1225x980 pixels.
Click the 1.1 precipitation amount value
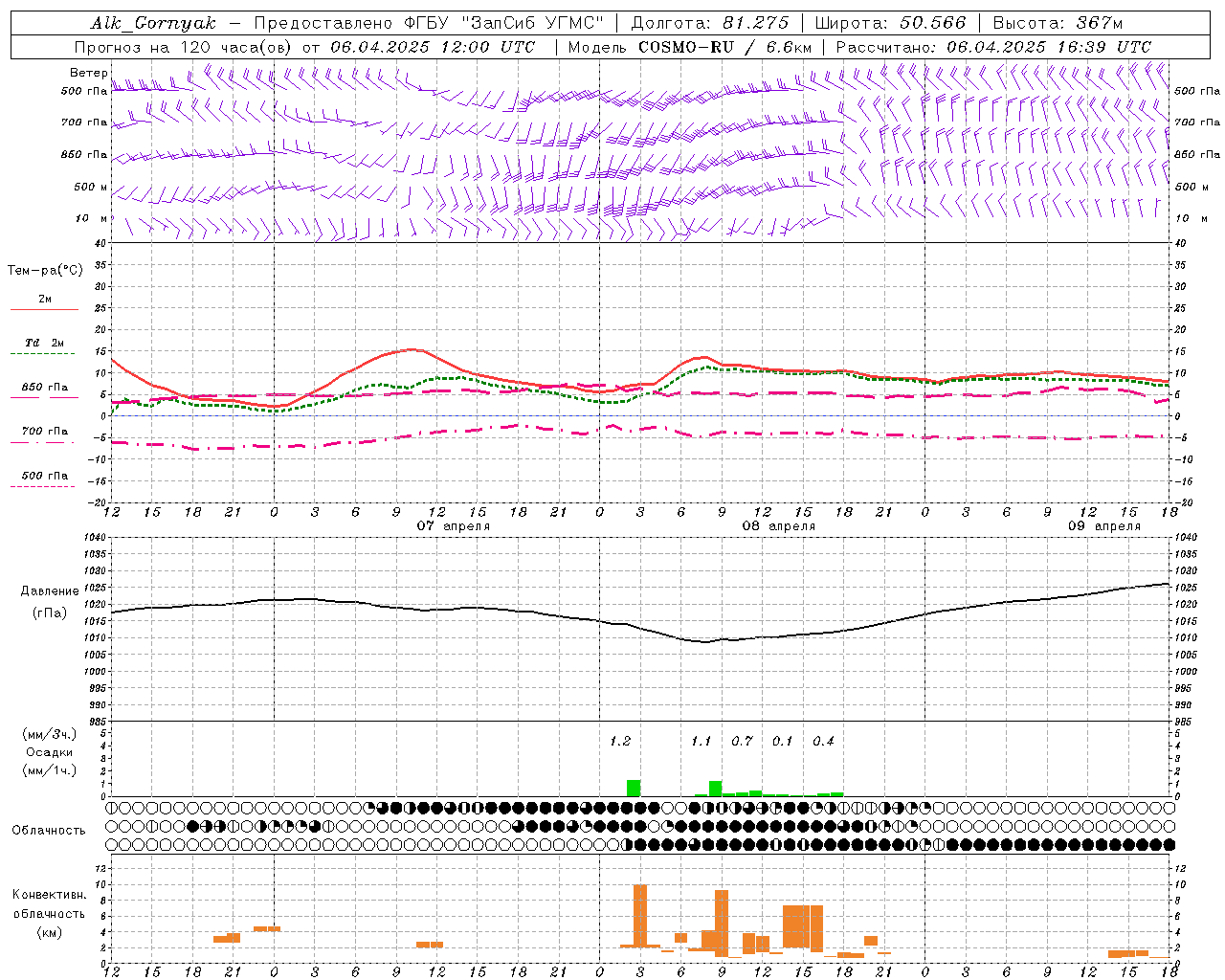(702, 741)
